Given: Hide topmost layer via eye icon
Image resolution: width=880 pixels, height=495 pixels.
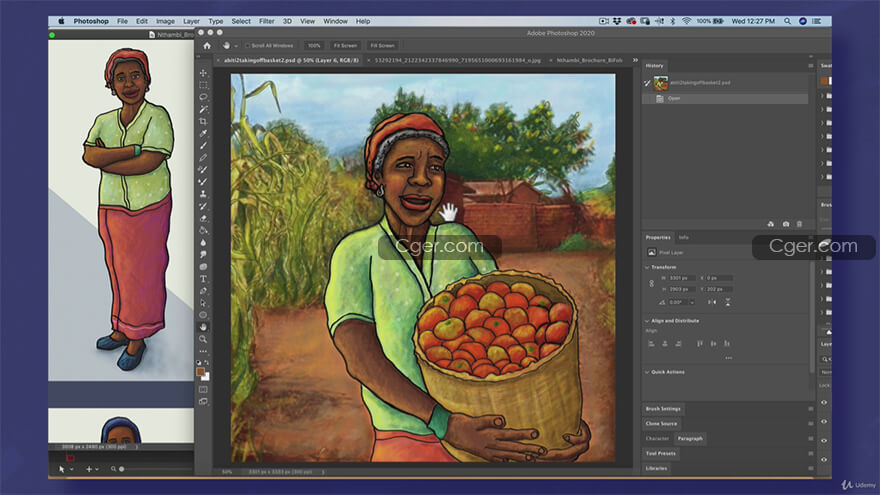Looking at the screenshot, I should point(824,402).
